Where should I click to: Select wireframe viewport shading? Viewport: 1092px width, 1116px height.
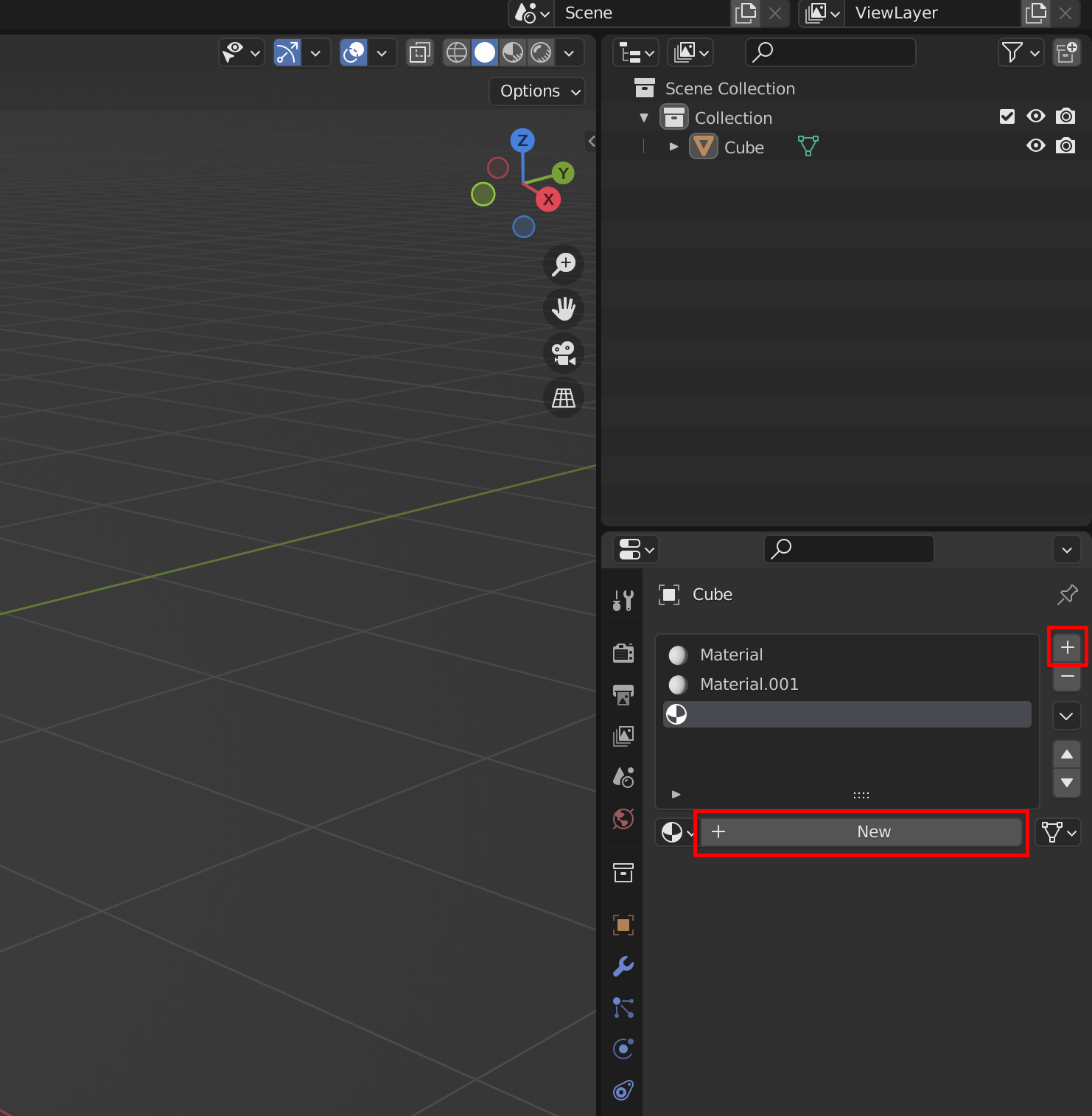pyautogui.click(x=457, y=52)
